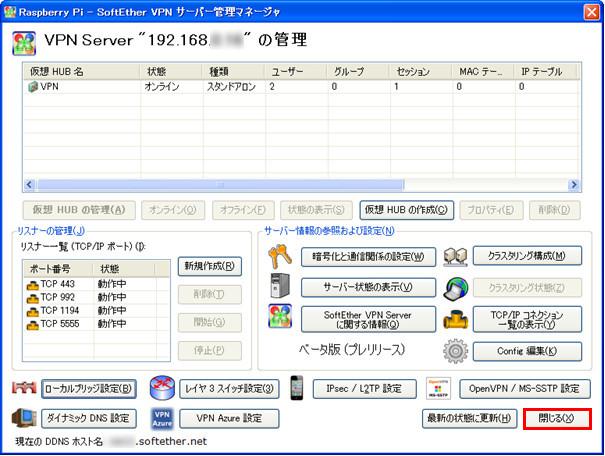Click 新規作成(R) listener button
The width and height of the screenshot is (605, 456).
pos(210,266)
